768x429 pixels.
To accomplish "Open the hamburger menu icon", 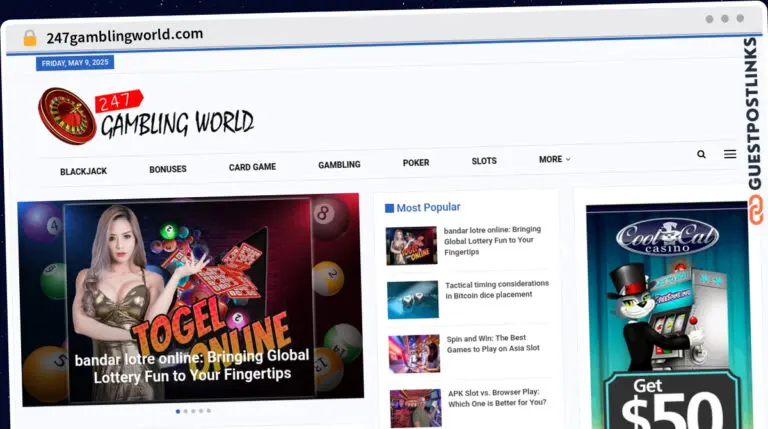I will tap(730, 155).
